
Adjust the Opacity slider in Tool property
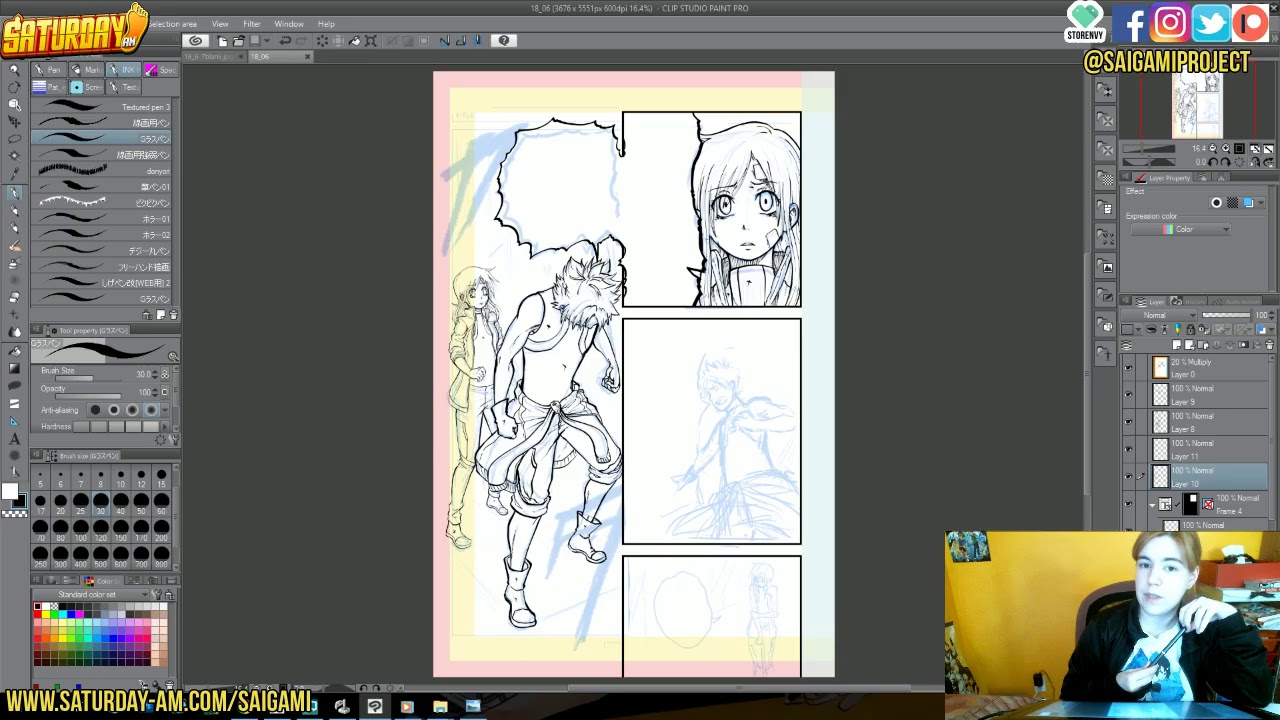click(86, 396)
